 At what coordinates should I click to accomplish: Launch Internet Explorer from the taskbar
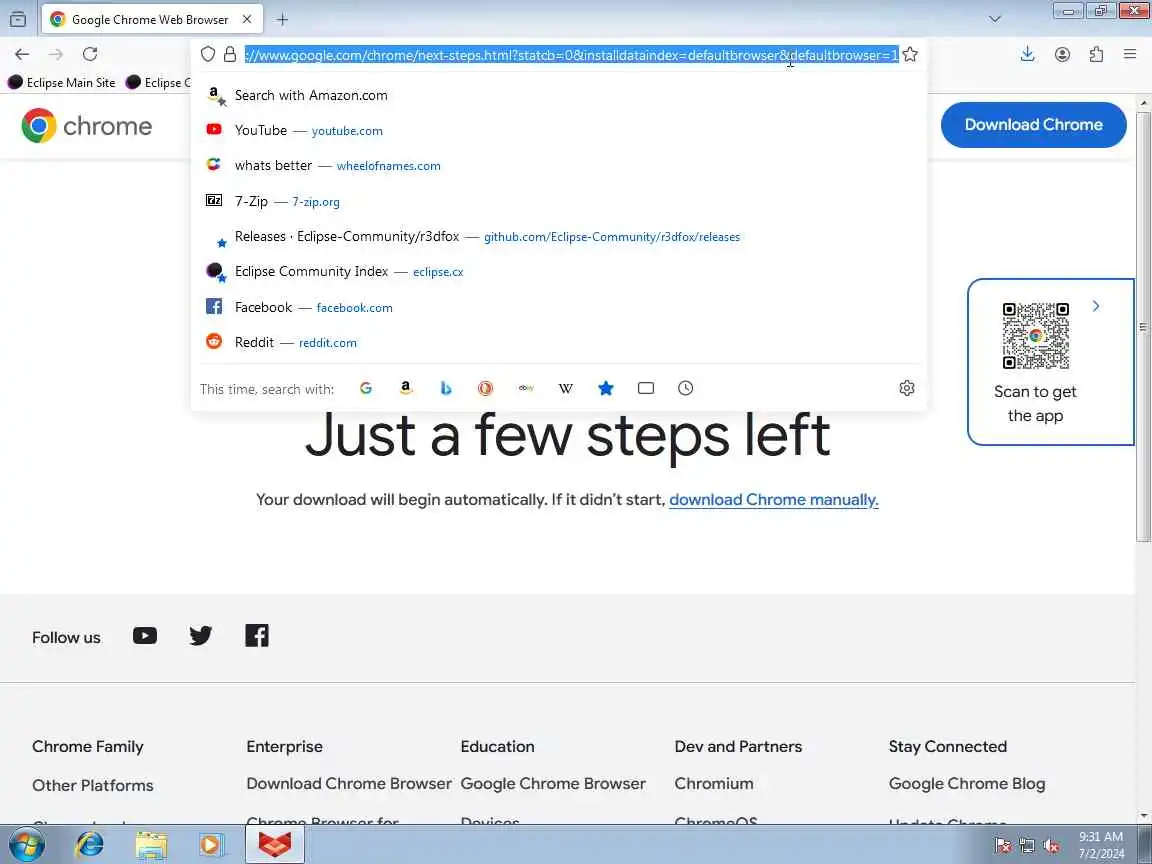point(90,845)
